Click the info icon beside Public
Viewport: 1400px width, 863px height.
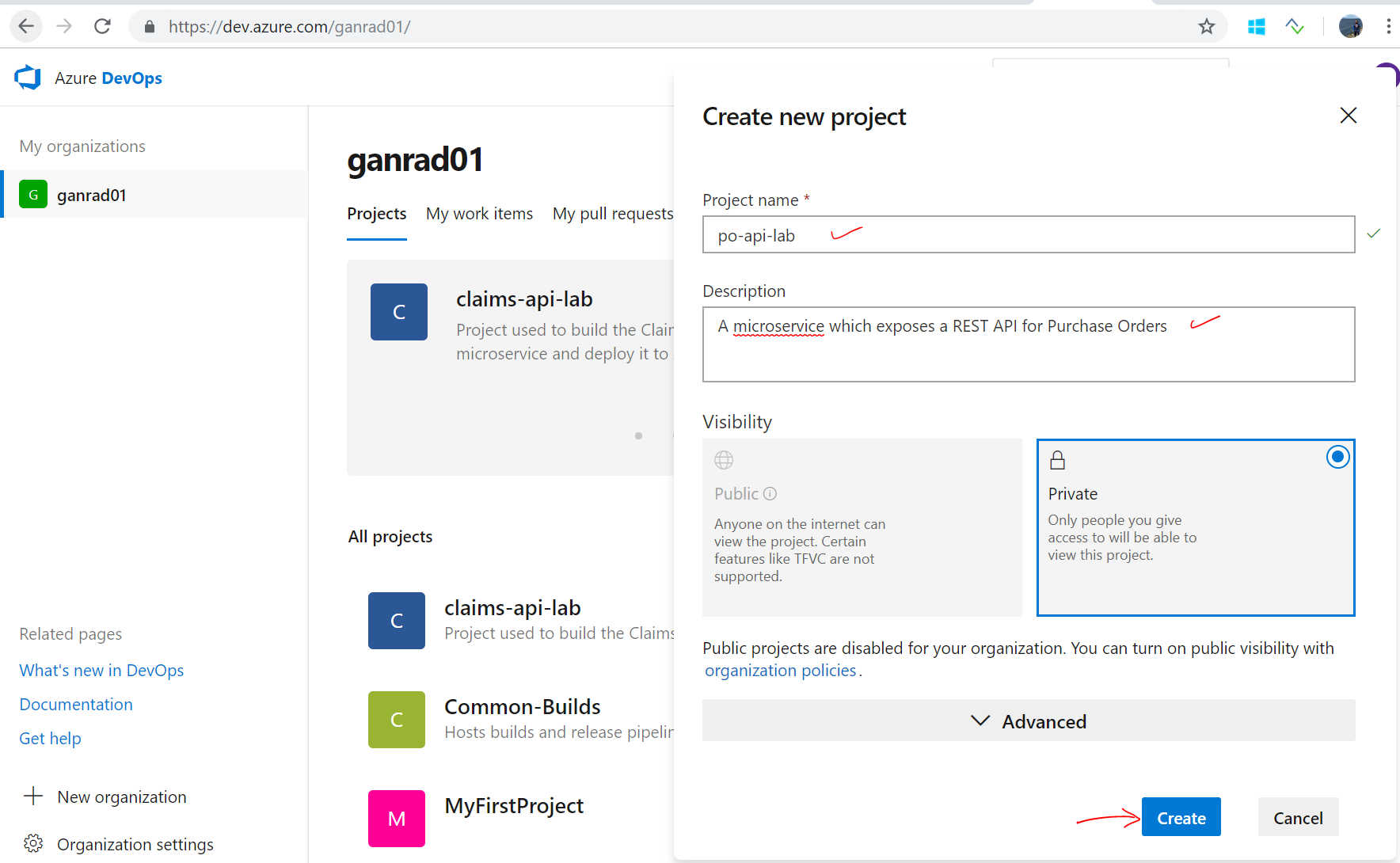(x=770, y=493)
